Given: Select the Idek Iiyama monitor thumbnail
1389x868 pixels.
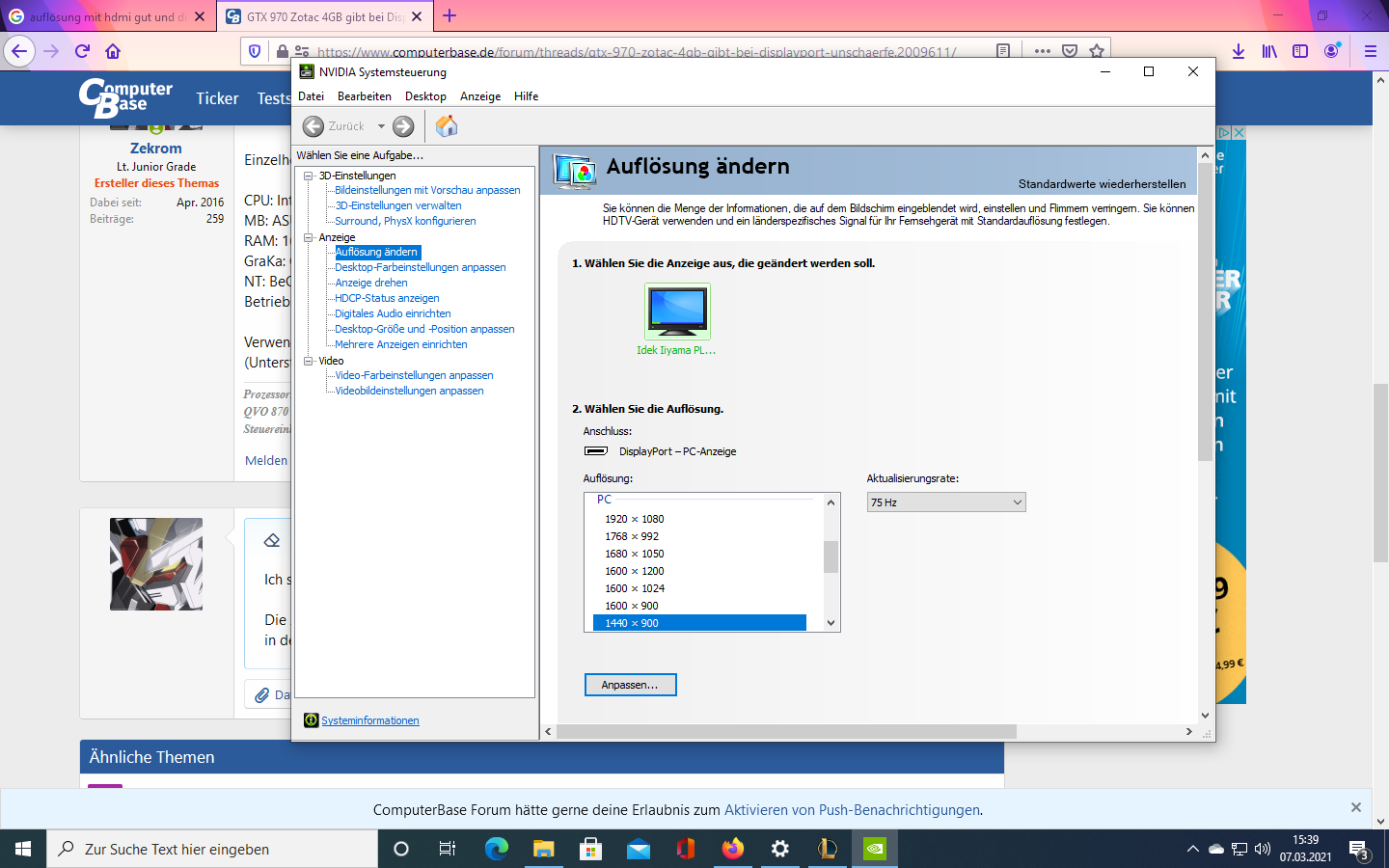Looking at the screenshot, I should coord(677,311).
